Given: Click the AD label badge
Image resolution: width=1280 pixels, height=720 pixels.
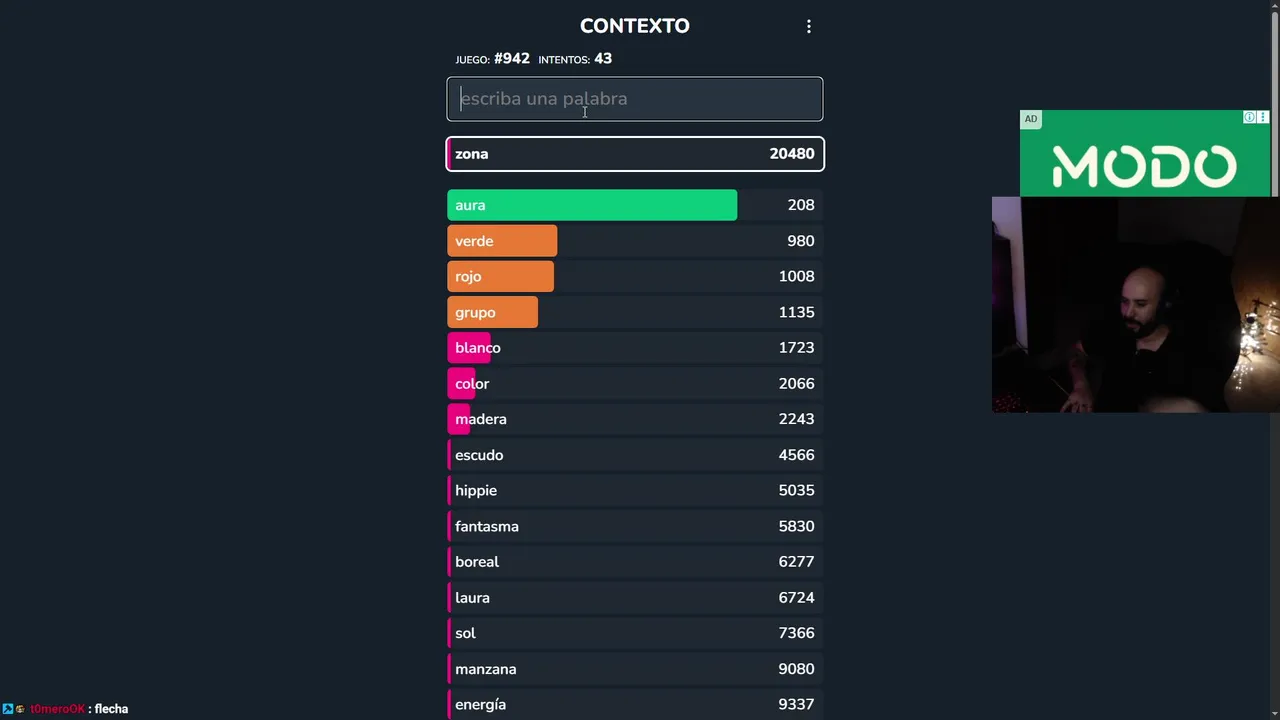Looking at the screenshot, I should pos(1030,119).
